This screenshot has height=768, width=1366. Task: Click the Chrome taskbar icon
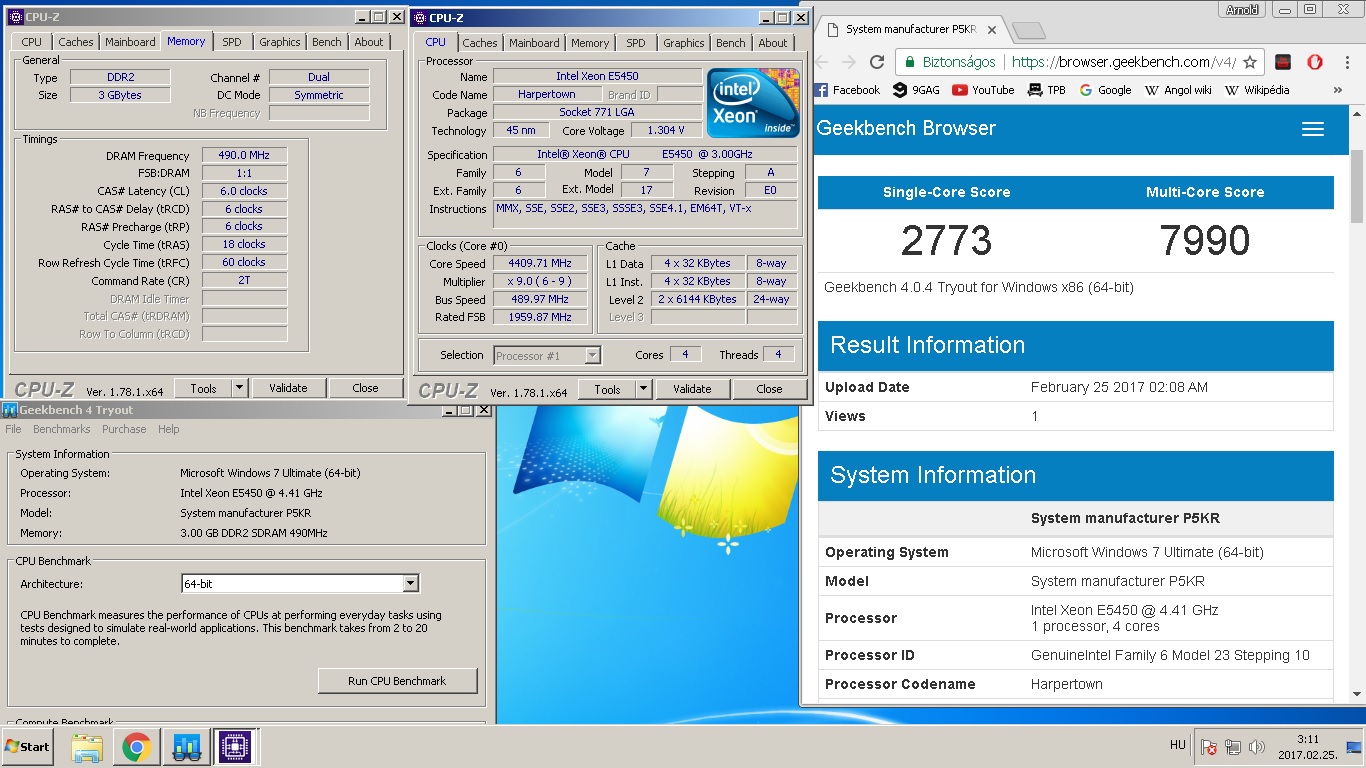tap(137, 747)
